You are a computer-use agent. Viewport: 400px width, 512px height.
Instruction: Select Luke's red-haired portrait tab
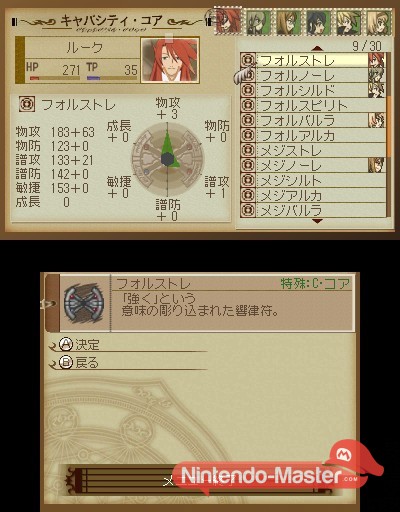coord(228,21)
